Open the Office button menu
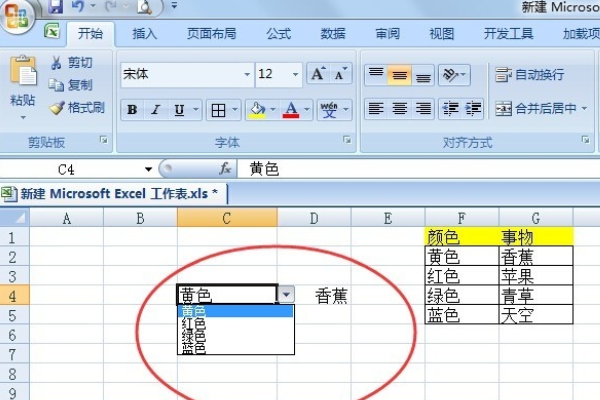Viewport: 600px width, 400px height. (16, 15)
